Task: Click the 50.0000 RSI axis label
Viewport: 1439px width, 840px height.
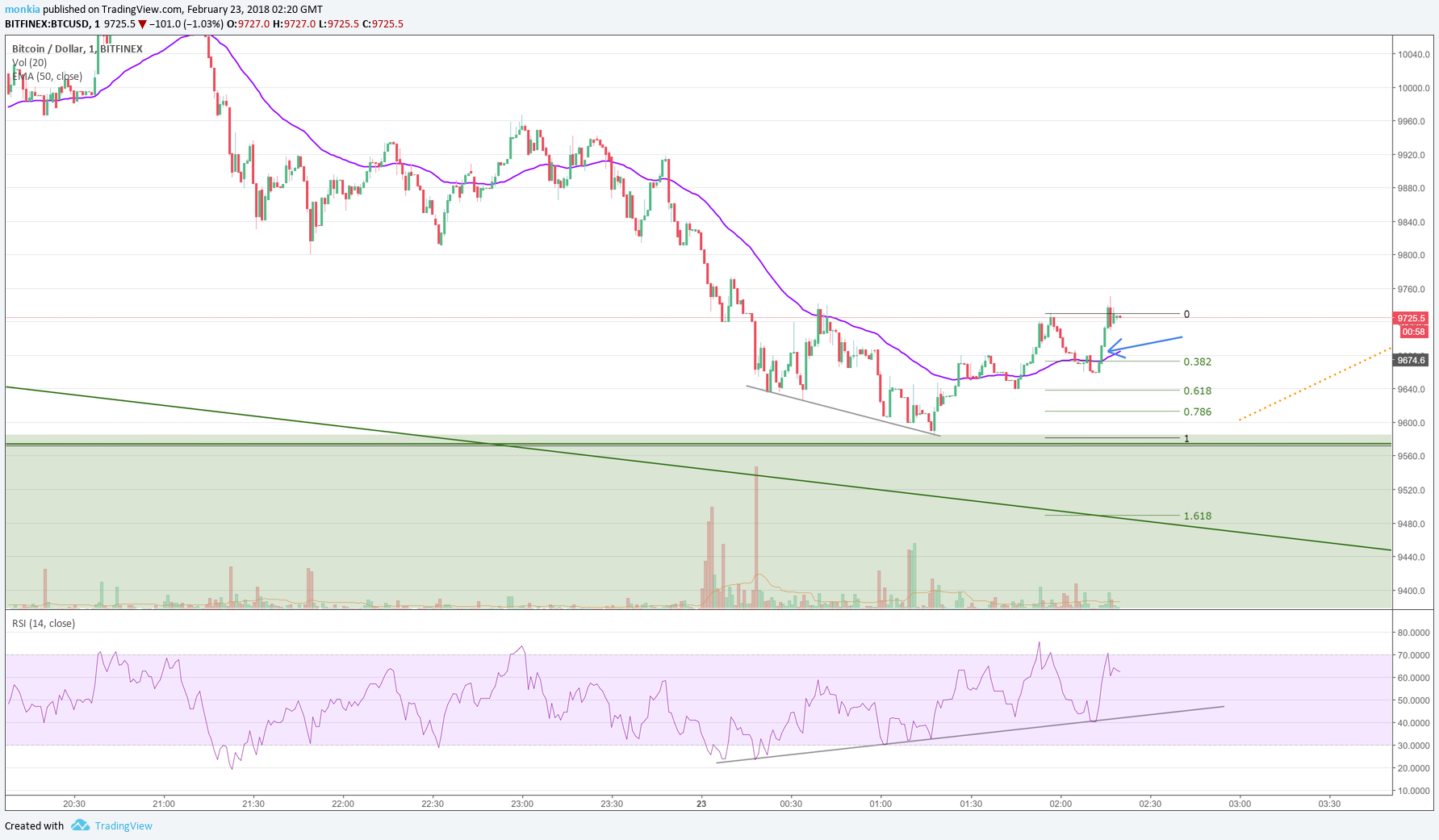Action: 1414,700
